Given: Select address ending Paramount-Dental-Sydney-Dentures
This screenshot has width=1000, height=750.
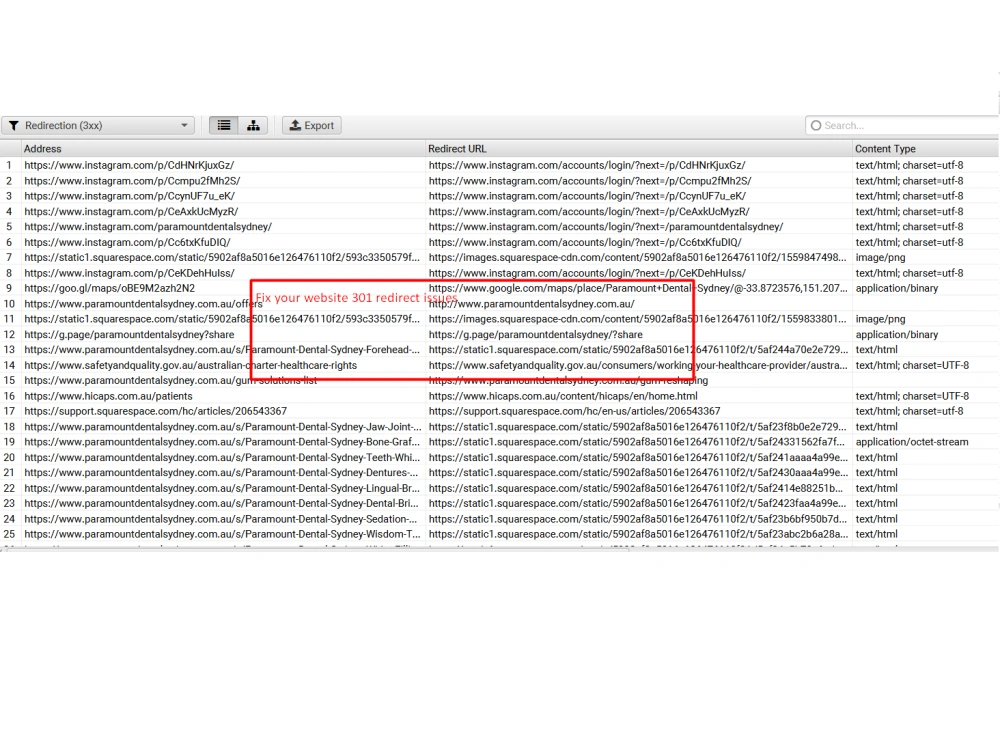Looking at the screenshot, I should 221,473.
